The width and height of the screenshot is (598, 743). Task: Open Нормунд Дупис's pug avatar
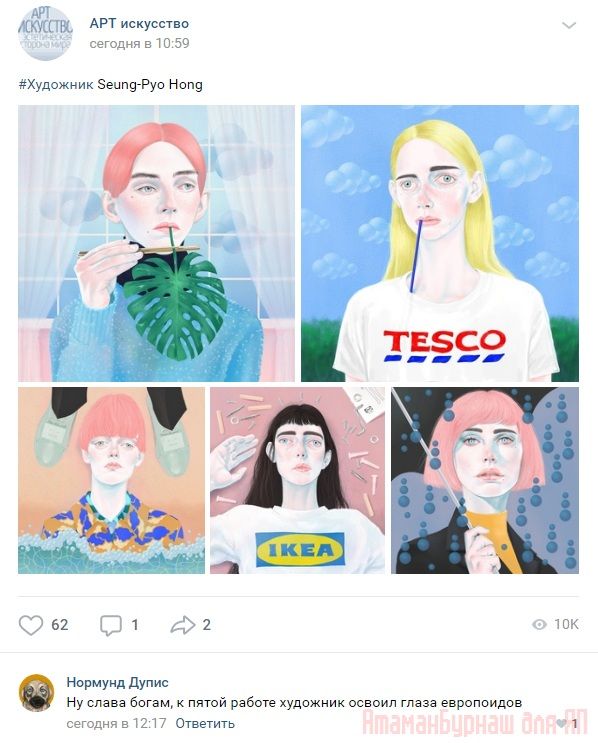pos(36,692)
